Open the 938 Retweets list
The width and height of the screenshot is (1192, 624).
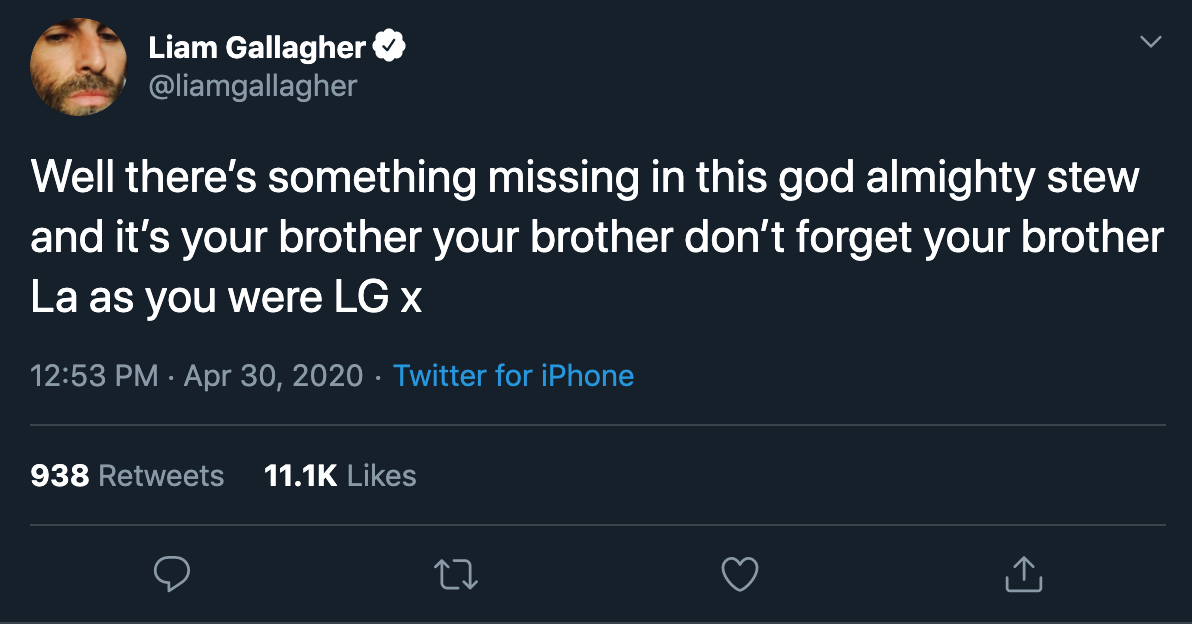point(127,476)
